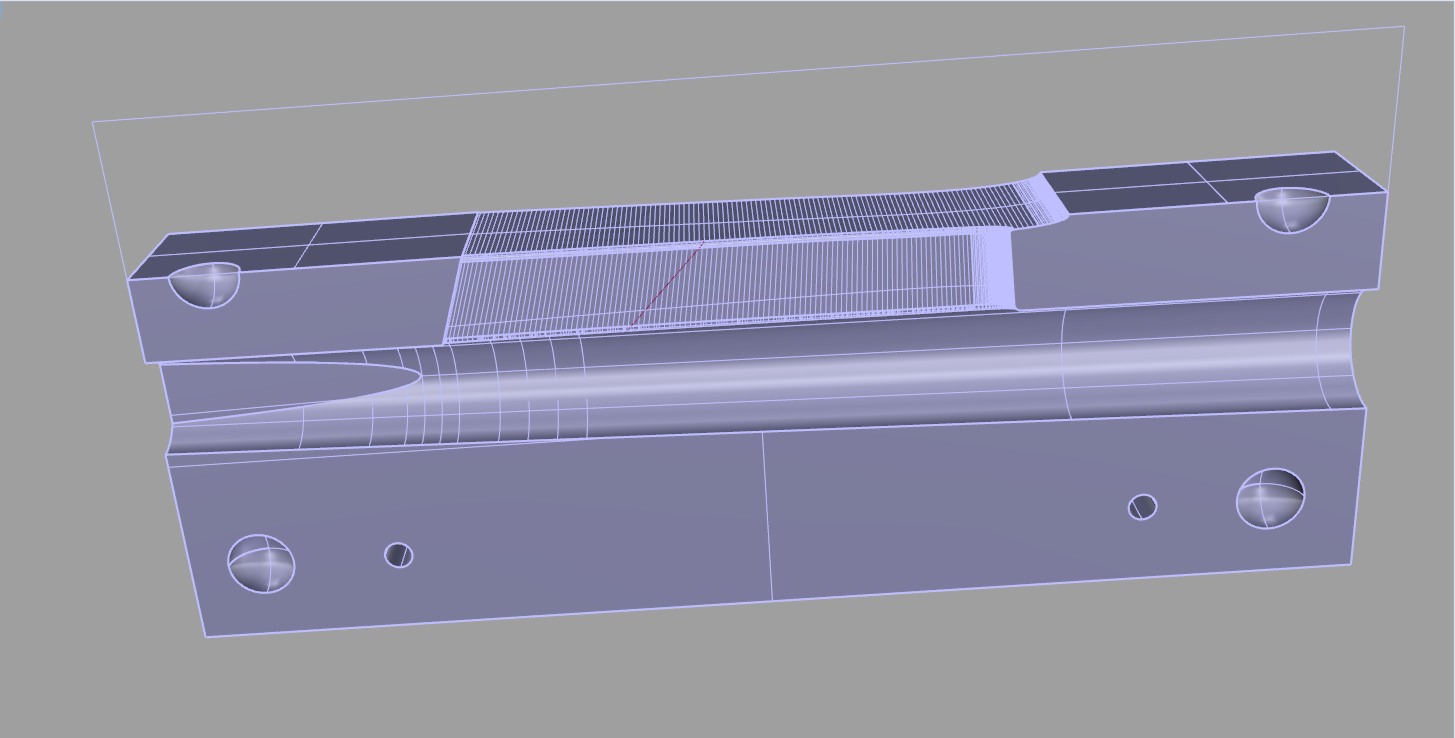Select the small hole on the left front face
1455x738 pixels.
tap(399, 555)
